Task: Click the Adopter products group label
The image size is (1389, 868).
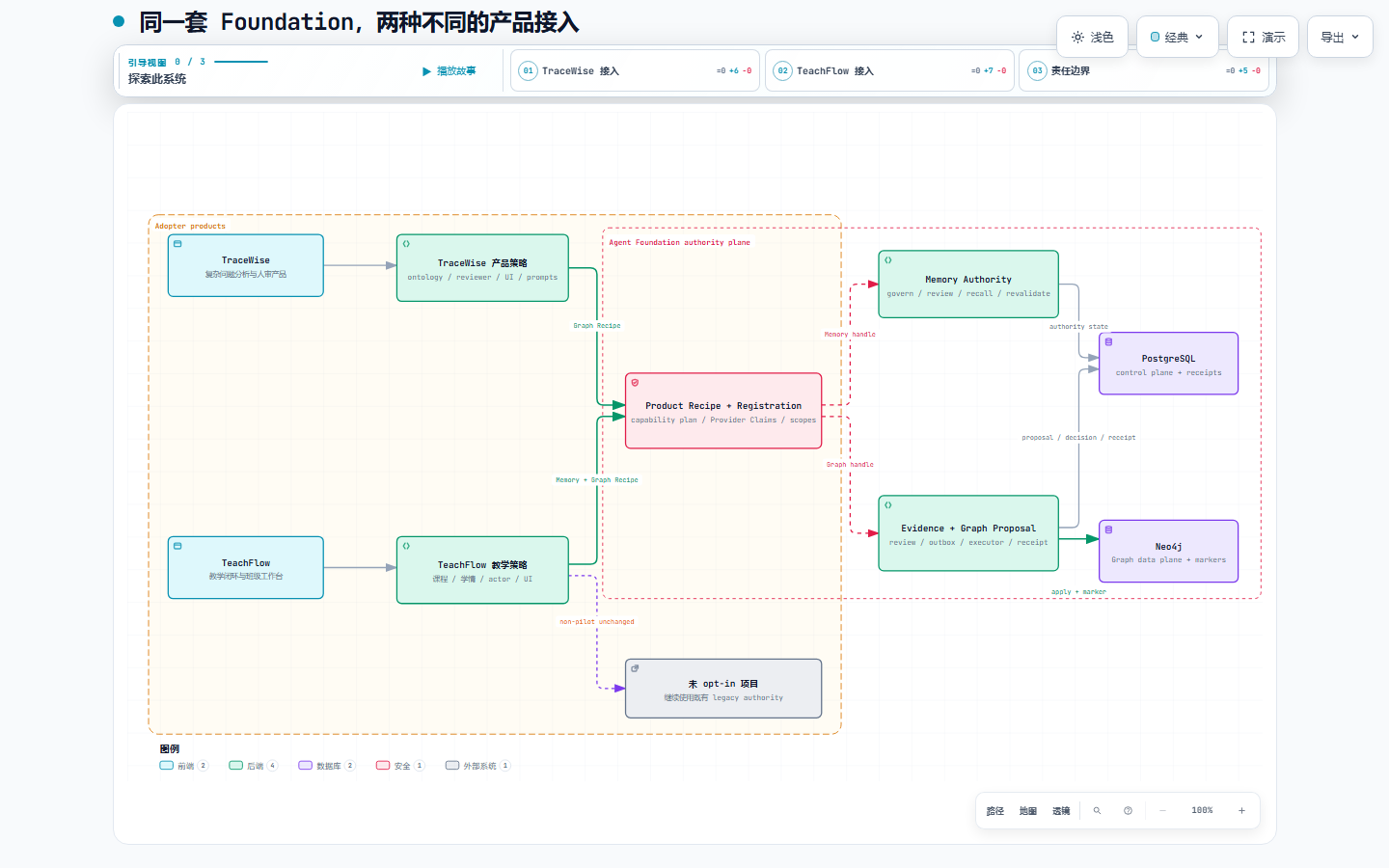Action: pos(190,227)
